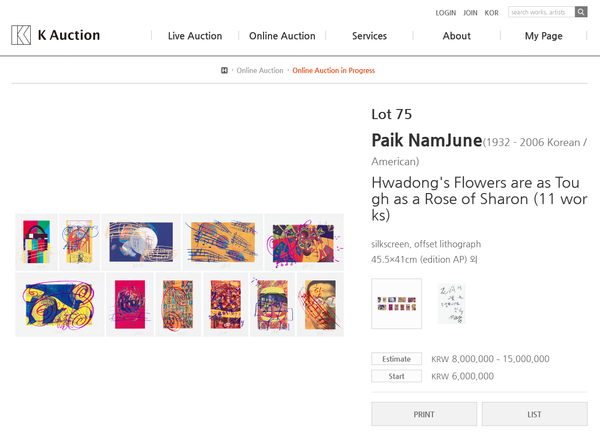
Task: Click the search magnifier icon
Action: [x=581, y=12]
